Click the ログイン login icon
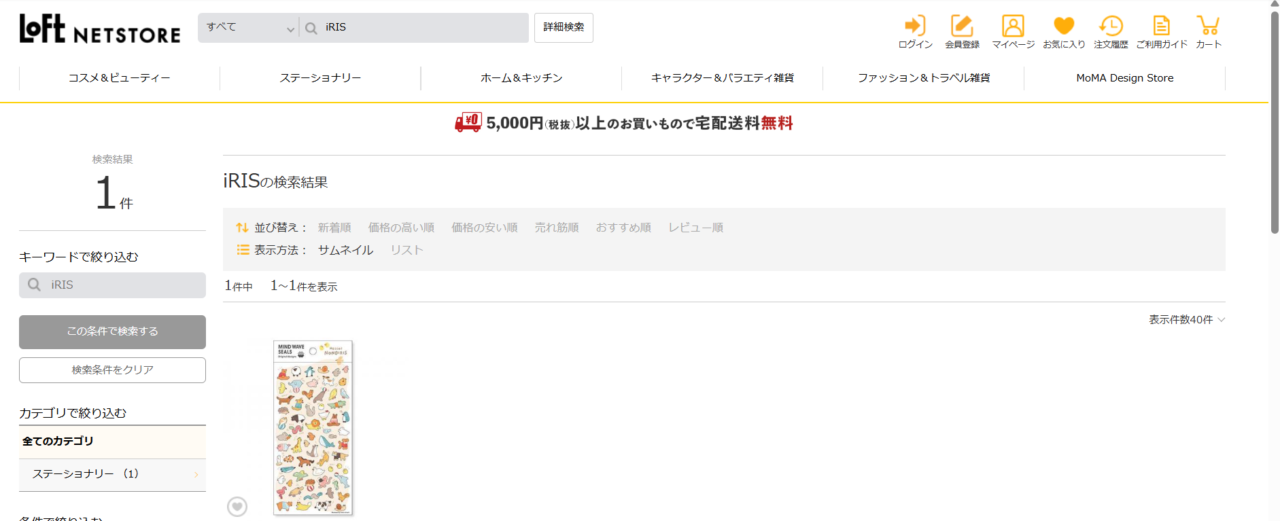The width and height of the screenshot is (1280, 521). point(915,32)
